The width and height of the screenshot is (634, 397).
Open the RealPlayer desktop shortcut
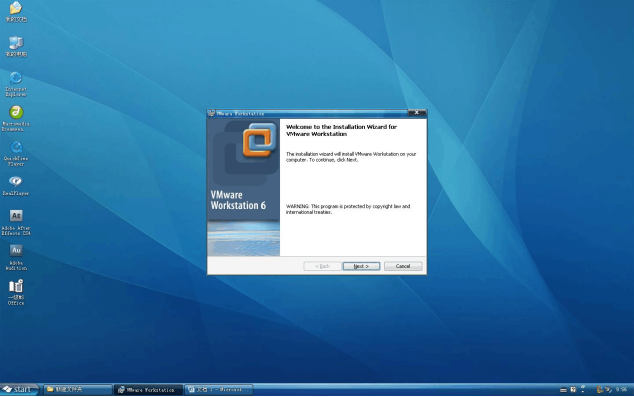16,186
